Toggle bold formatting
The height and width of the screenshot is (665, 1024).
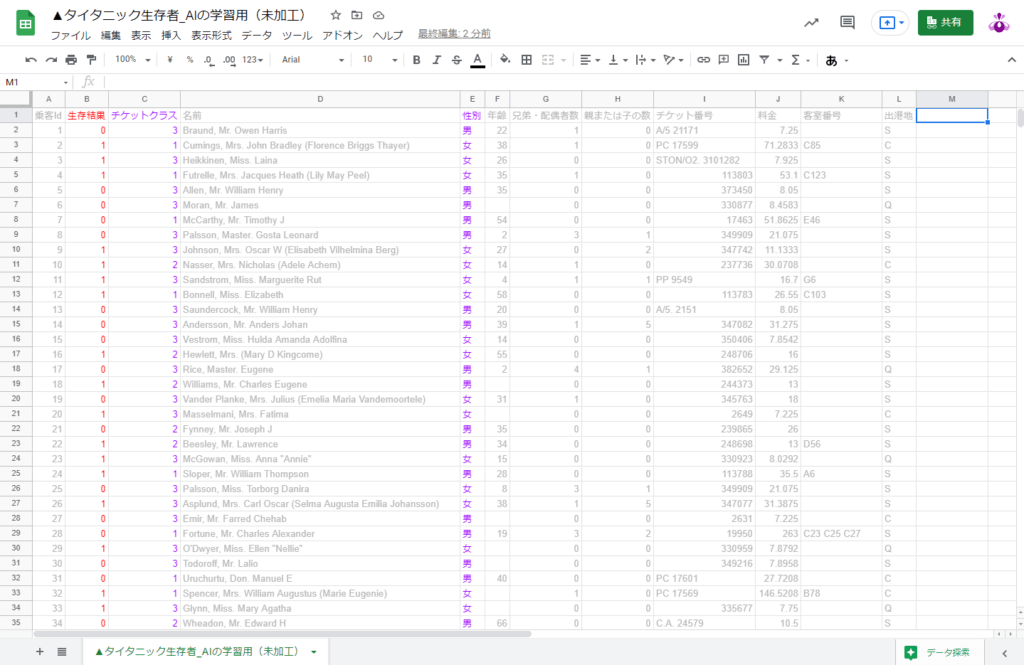[416, 60]
